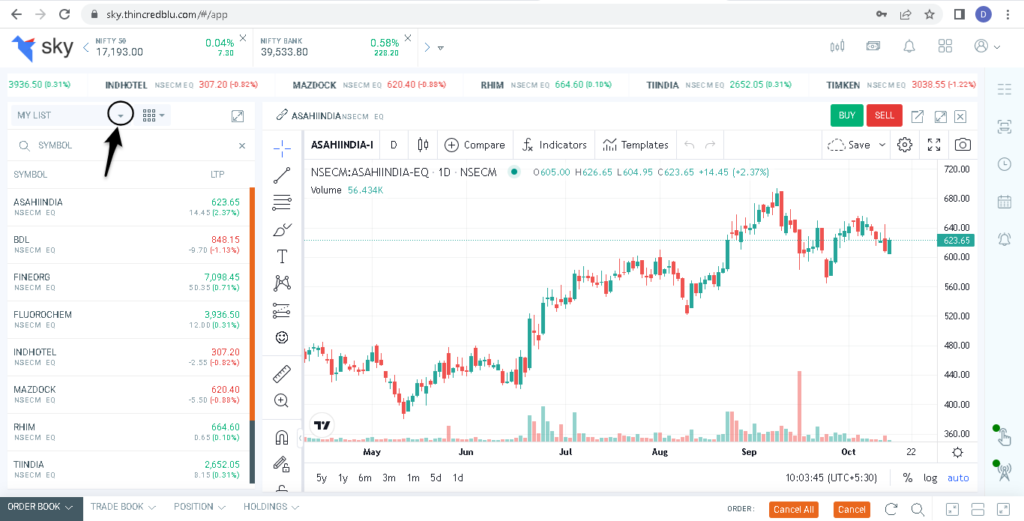The height and width of the screenshot is (521, 1024).
Task: Open the emoji icons tool
Action: [x=282, y=338]
